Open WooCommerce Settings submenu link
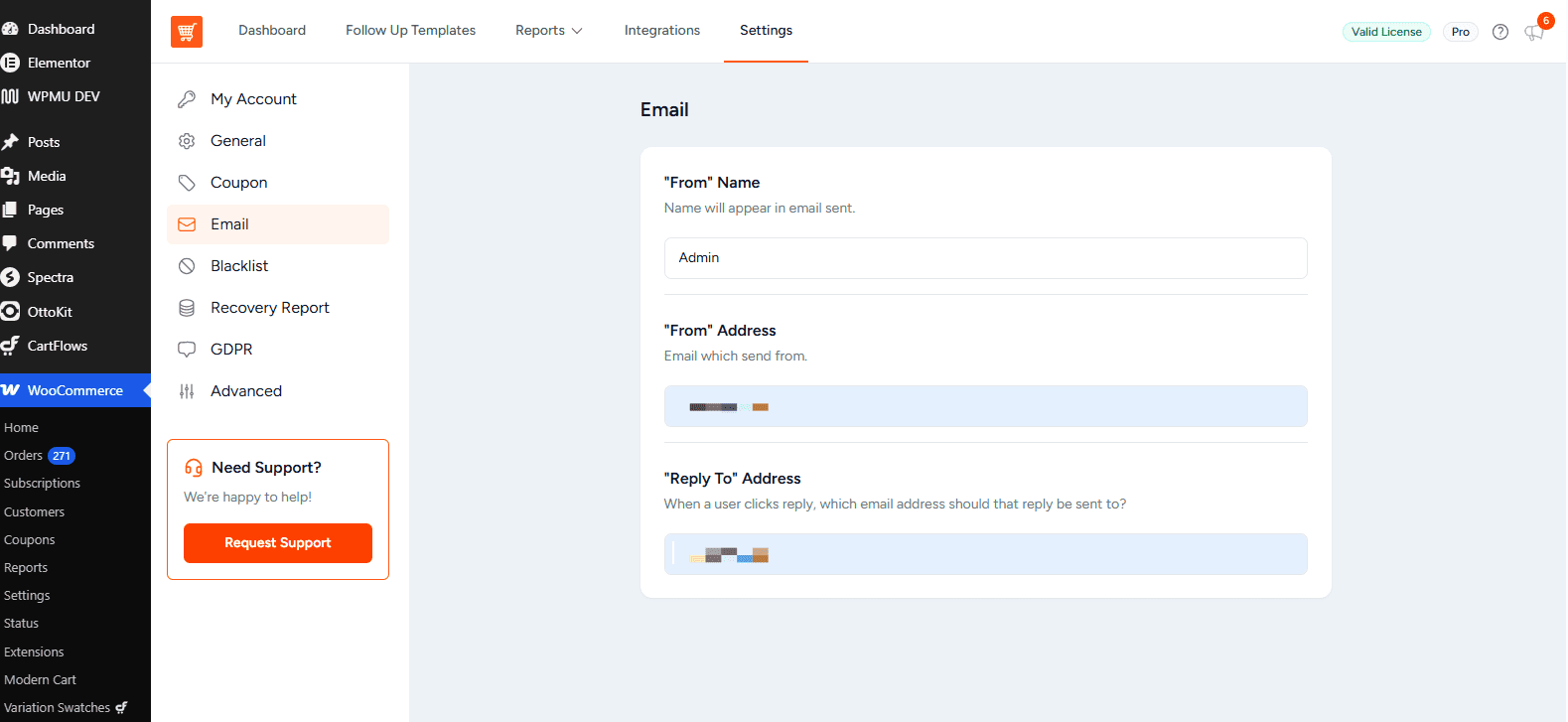Image resolution: width=1568 pixels, height=722 pixels. point(27,596)
